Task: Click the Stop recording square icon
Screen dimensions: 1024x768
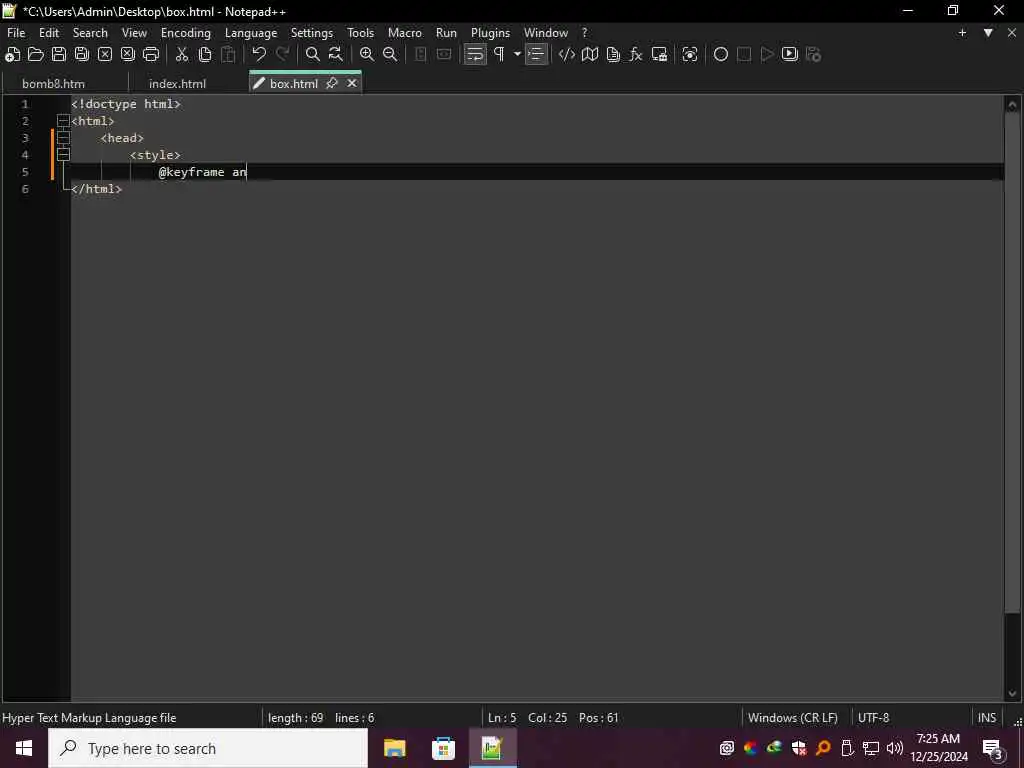Action: click(x=744, y=55)
